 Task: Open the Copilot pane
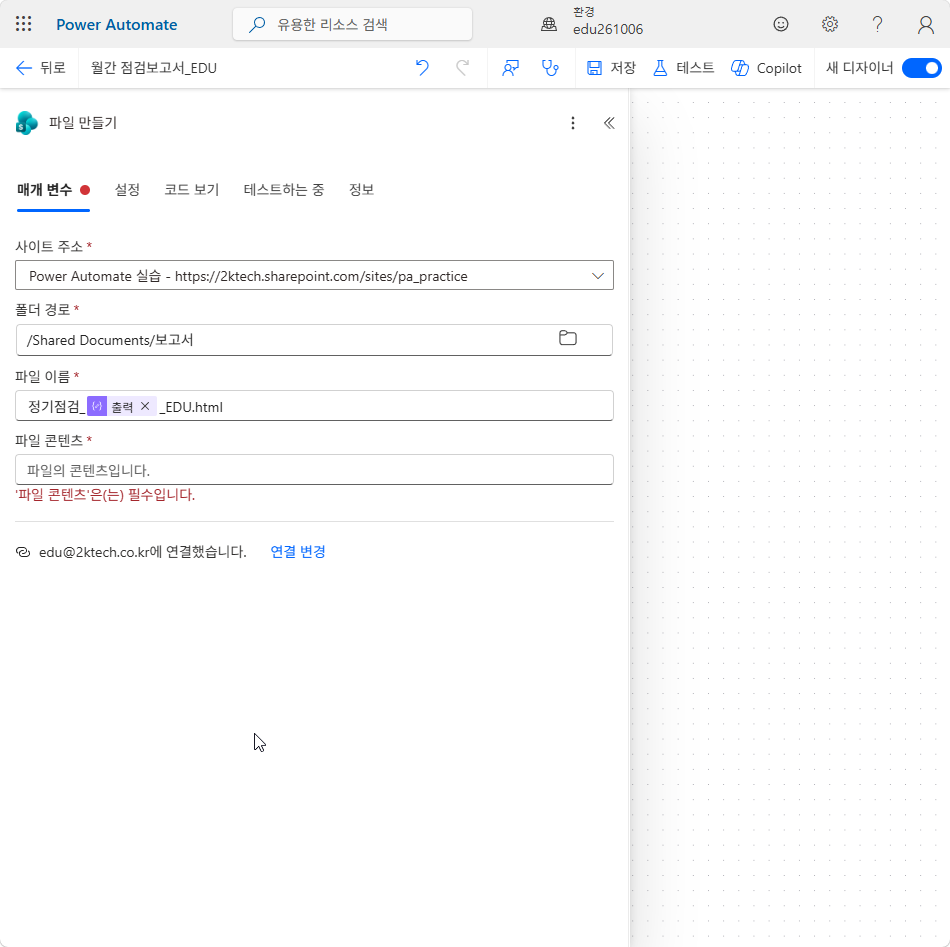(x=766, y=68)
